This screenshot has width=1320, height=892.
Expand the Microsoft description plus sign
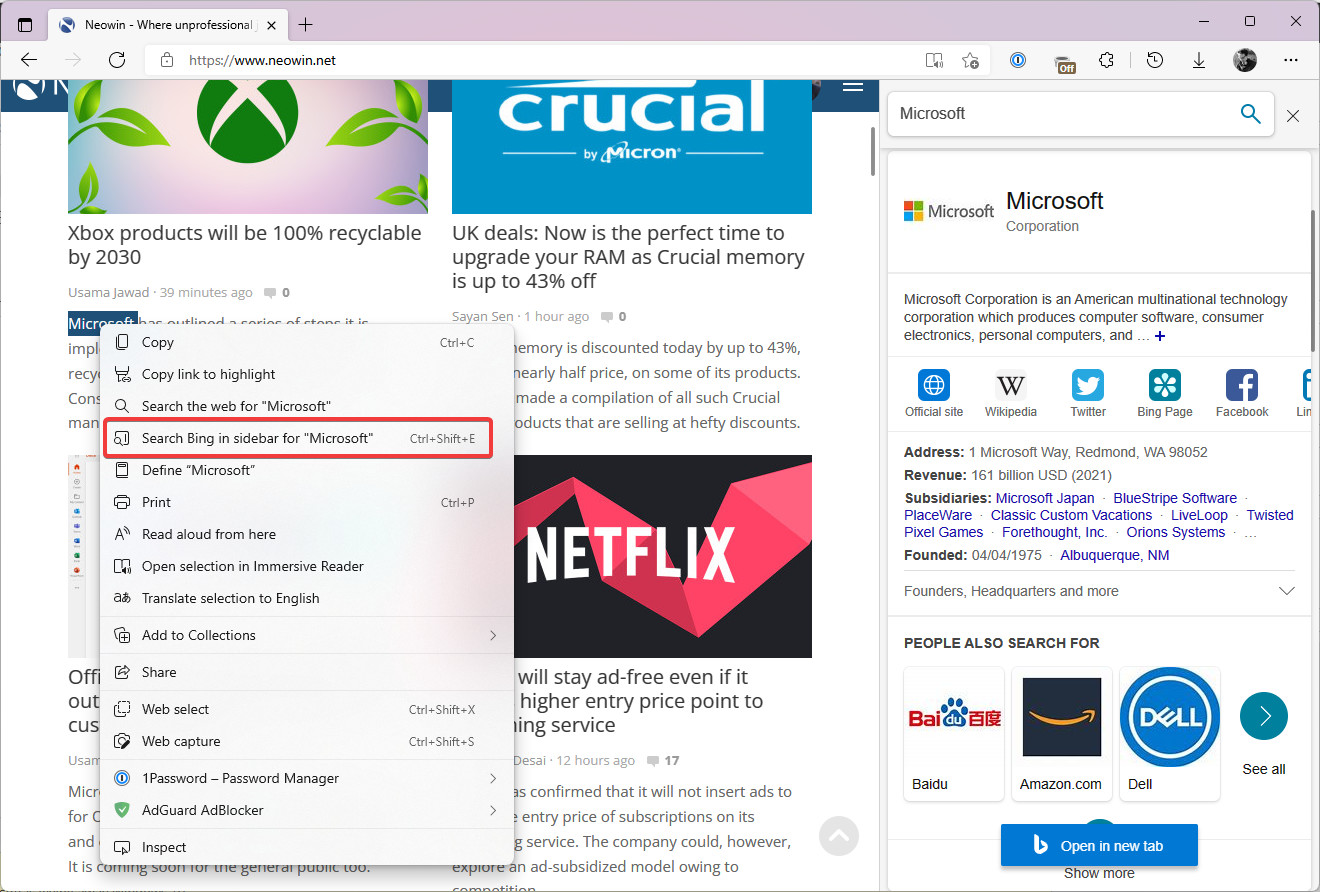point(1160,336)
